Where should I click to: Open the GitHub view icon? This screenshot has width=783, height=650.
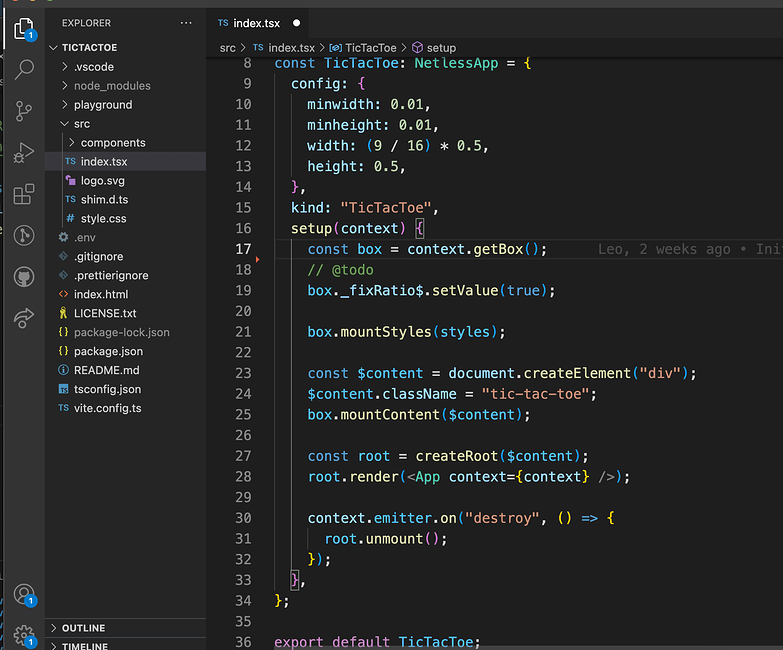pos(23,277)
